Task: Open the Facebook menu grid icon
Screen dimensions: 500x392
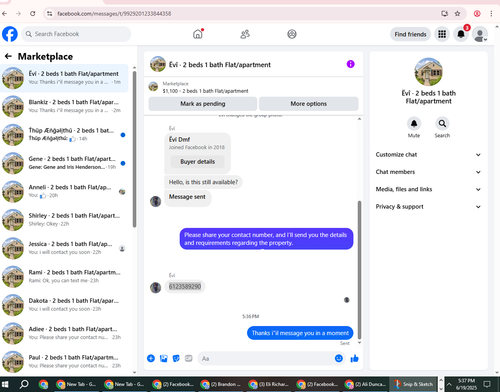Action: coord(442,34)
